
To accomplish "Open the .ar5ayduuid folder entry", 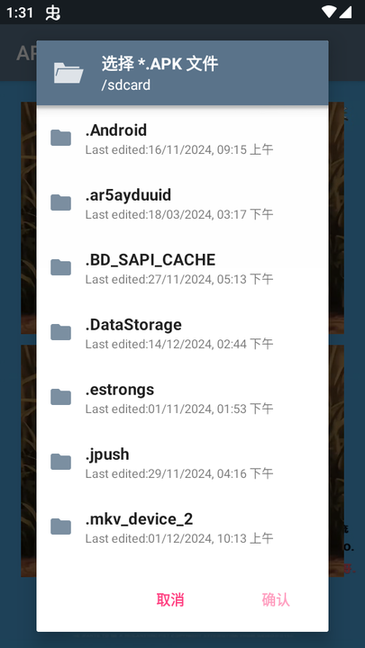I will (x=182, y=203).
